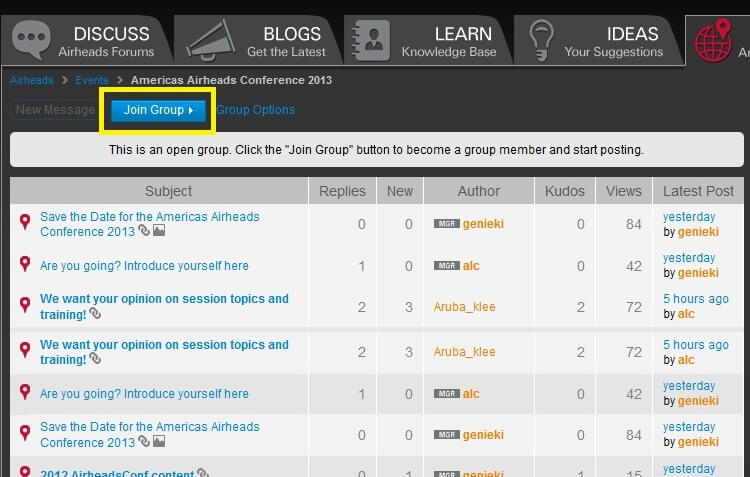This screenshot has width=750, height=477.
Task: Open the IDEAS Your Suggestions tab
Action: point(598,41)
